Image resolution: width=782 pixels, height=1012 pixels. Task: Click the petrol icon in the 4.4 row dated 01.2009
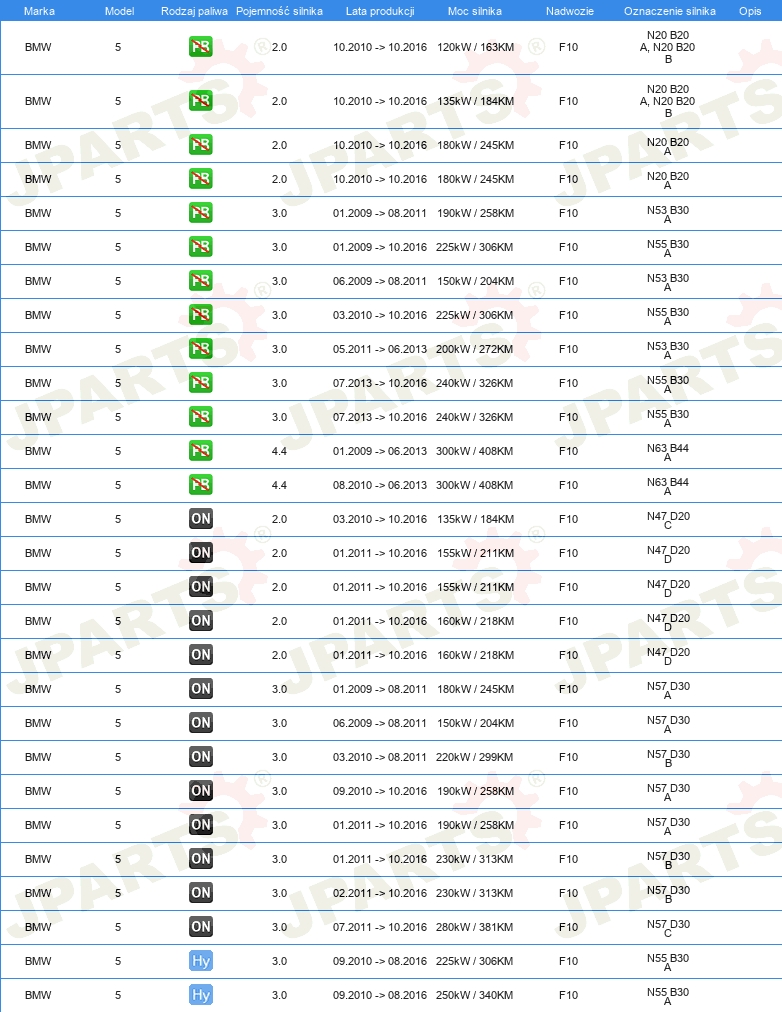201,450
